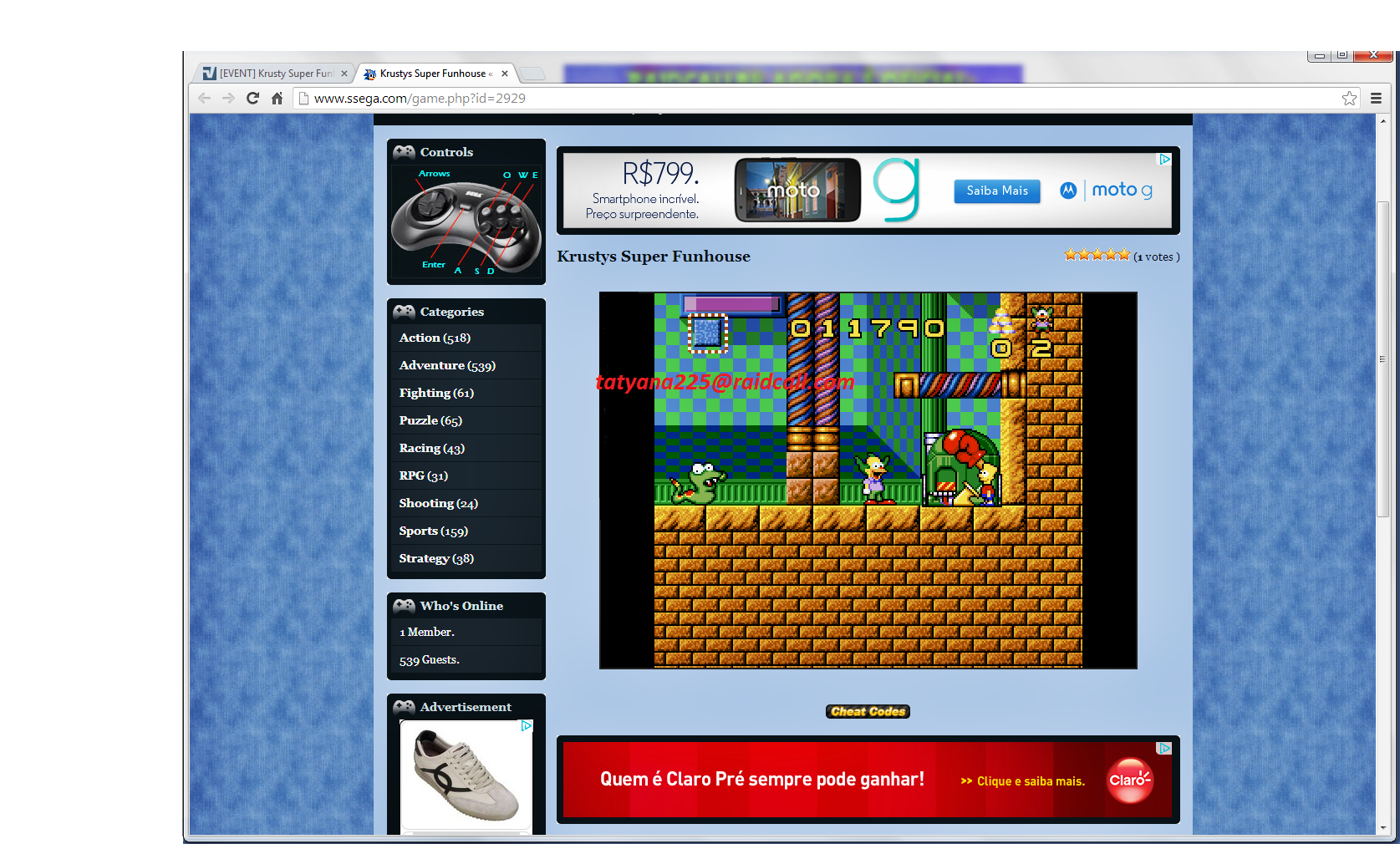
Task: Minimize the browser window
Action: pyautogui.click(x=1319, y=55)
